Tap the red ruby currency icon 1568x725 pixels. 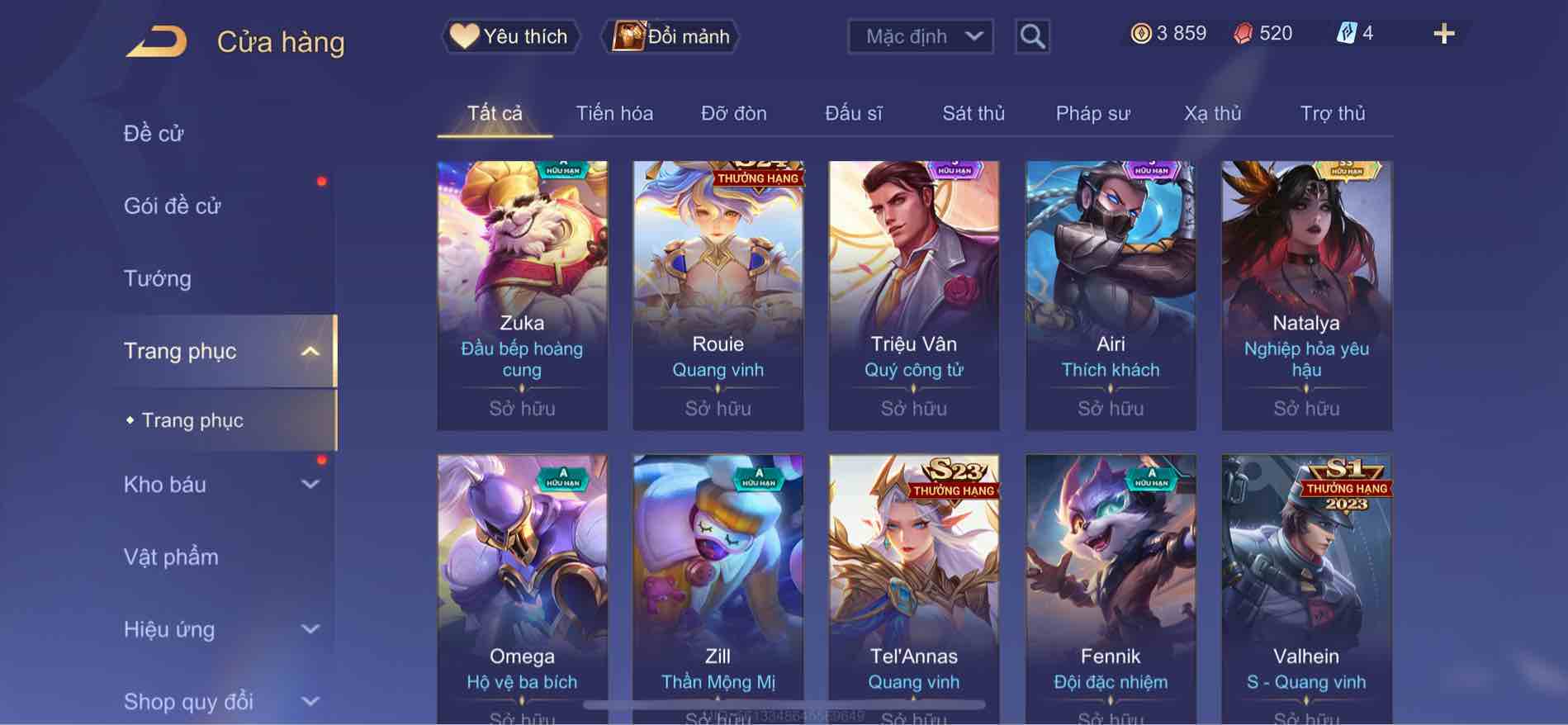(x=1243, y=34)
